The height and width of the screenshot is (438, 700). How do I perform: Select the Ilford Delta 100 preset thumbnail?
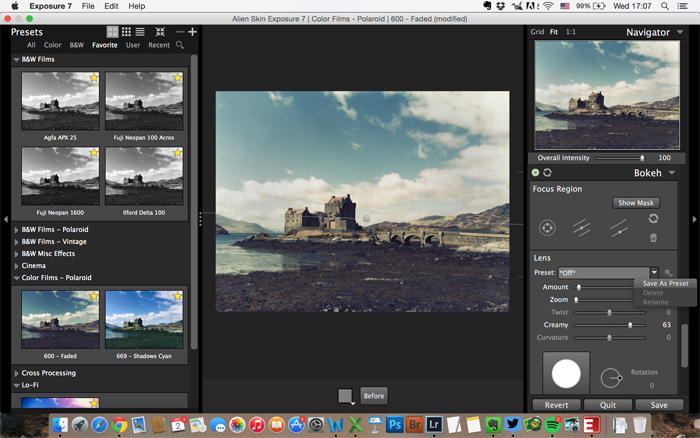[144, 176]
